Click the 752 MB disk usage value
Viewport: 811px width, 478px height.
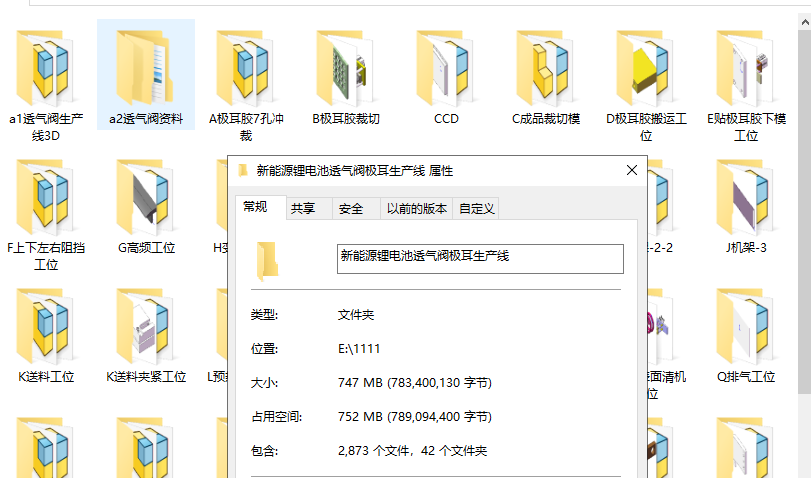(x=415, y=416)
